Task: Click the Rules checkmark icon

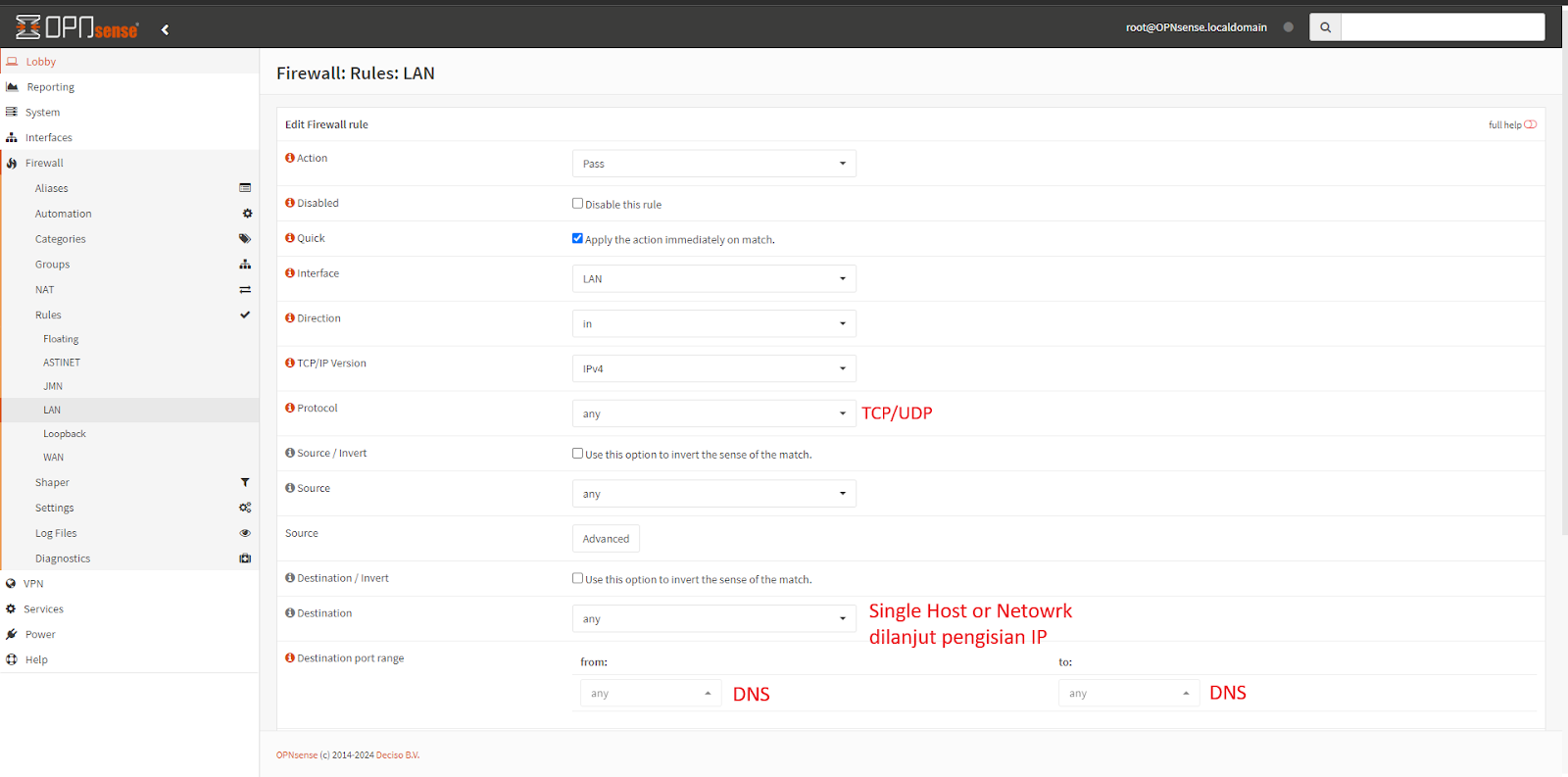Action: [x=245, y=315]
